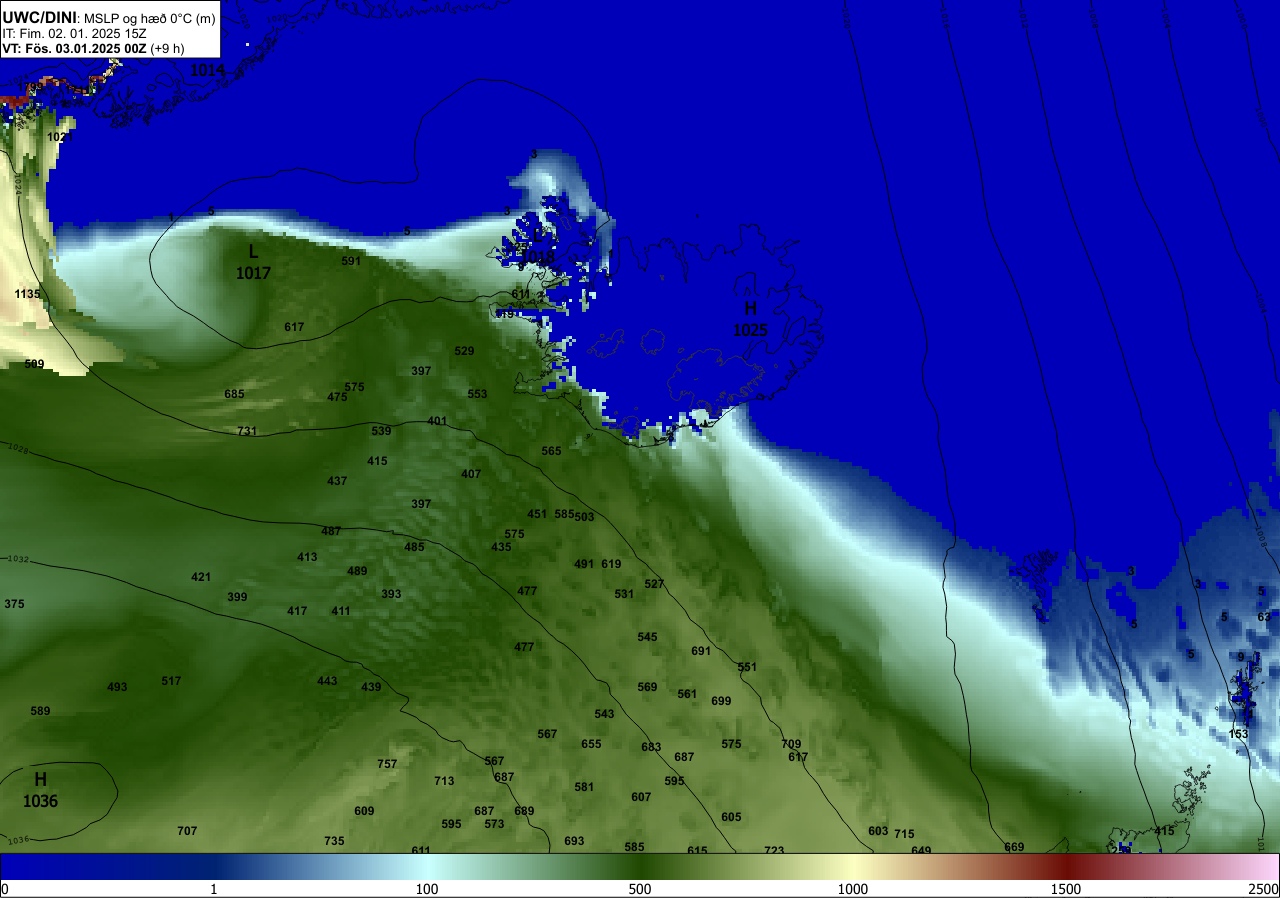Click the height value '691'
This screenshot has width=1280, height=898.
(701, 651)
